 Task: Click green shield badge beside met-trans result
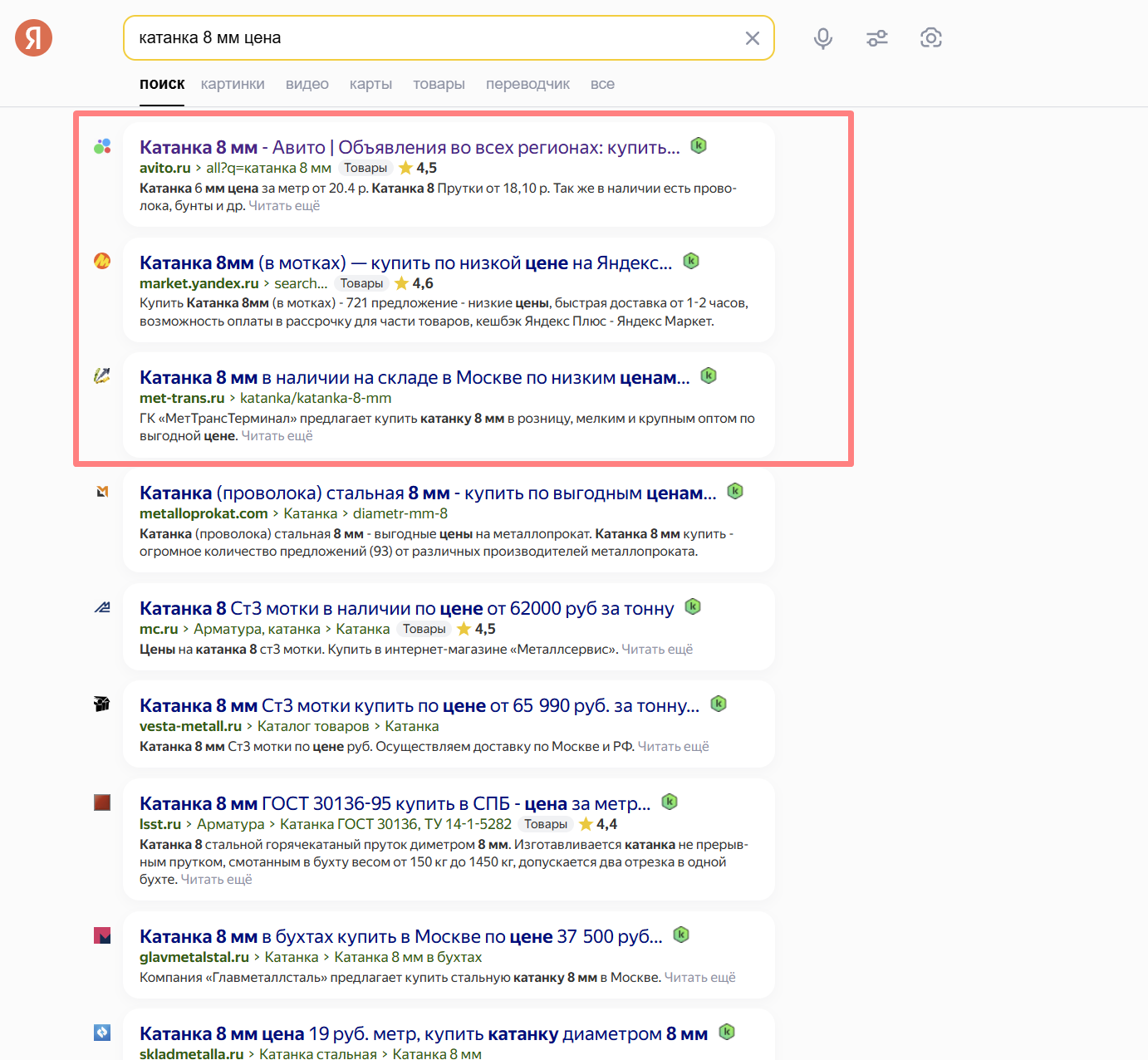[x=709, y=375]
